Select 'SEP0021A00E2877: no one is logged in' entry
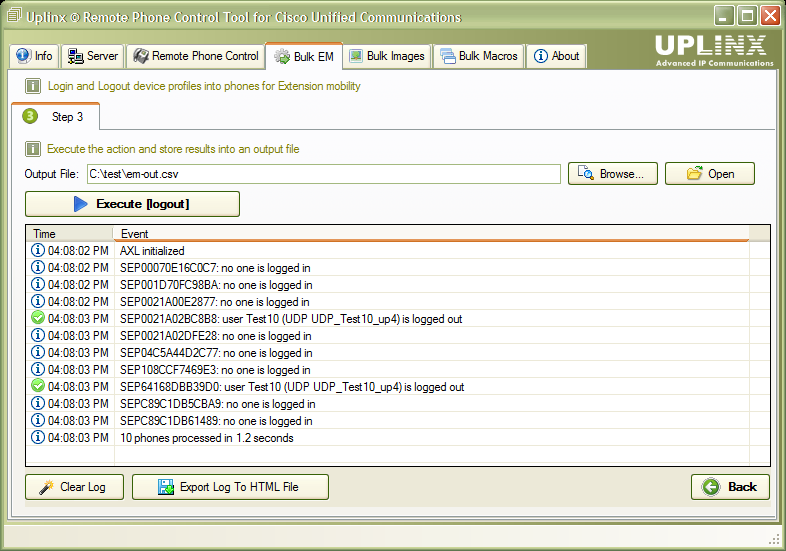Image resolution: width=786 pixels, height=551 pixels. (215, 302)
